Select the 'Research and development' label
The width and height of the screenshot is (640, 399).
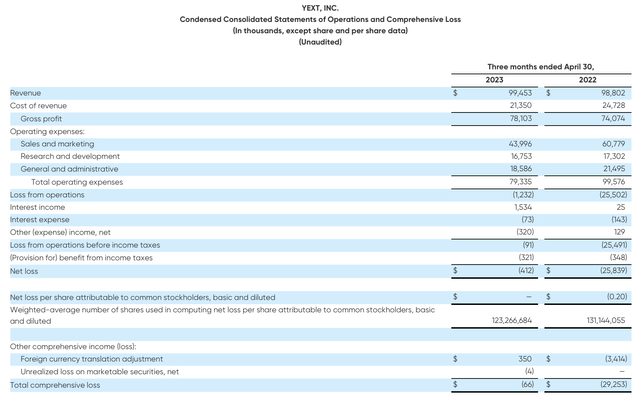(x=70, y=156)
